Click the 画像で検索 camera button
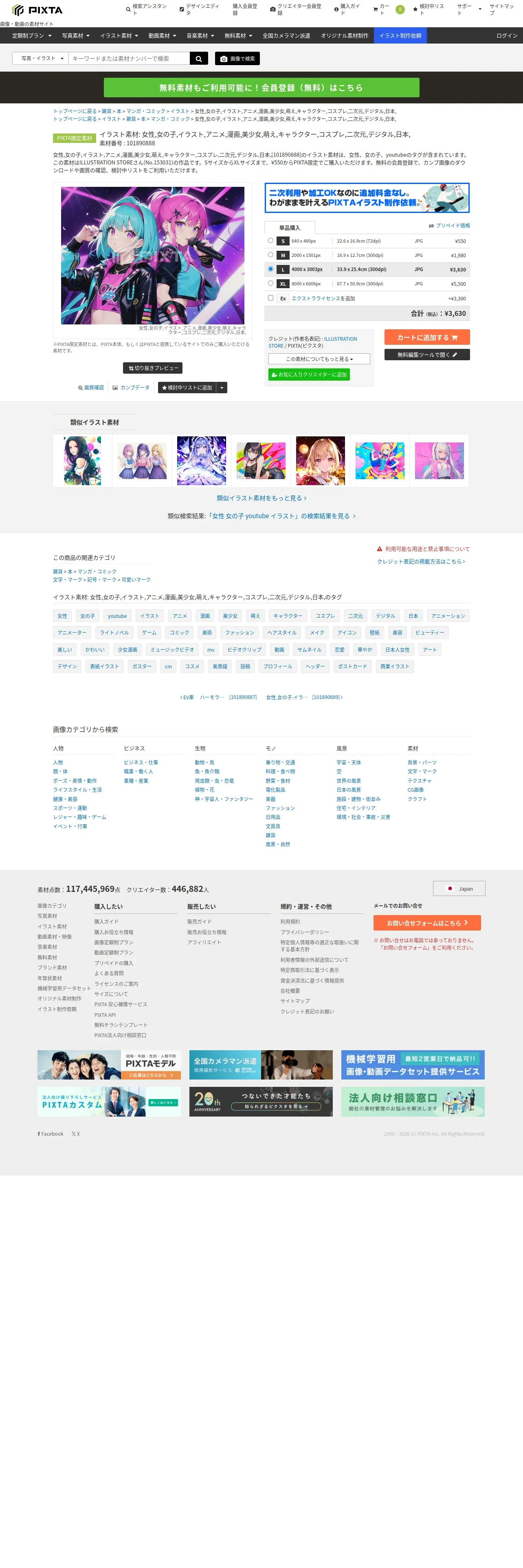This screenshot has width=523, height=1568. (x=237, y=59)
